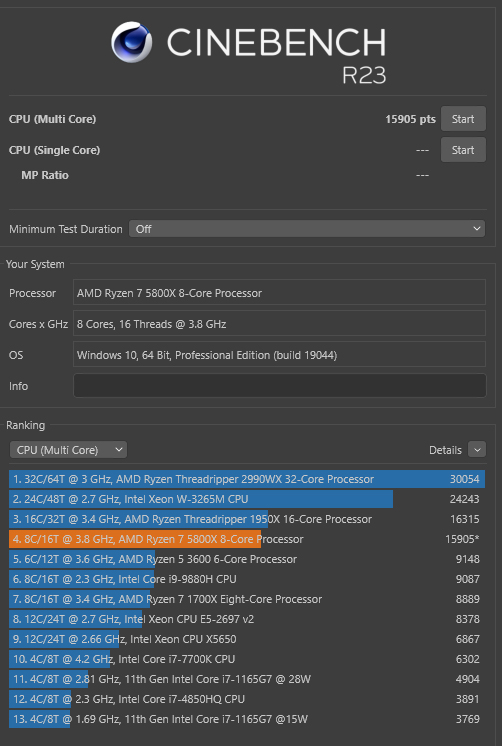Click the CPU (Multi Core) score label
This screenshot has width=502, height=746.
[52, 119]
